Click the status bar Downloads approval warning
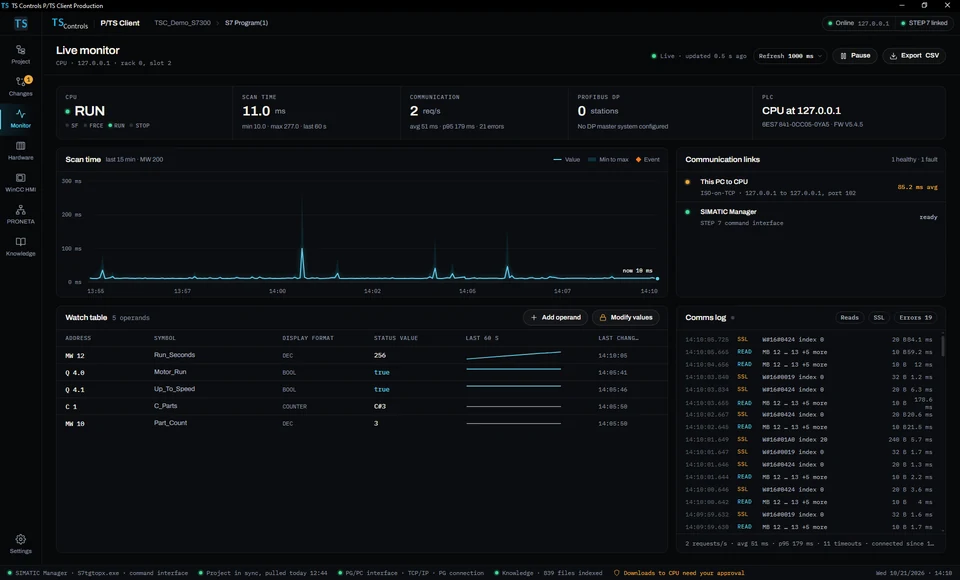The height and width of the screenshot is (580, 960). [x=679, y=573]
